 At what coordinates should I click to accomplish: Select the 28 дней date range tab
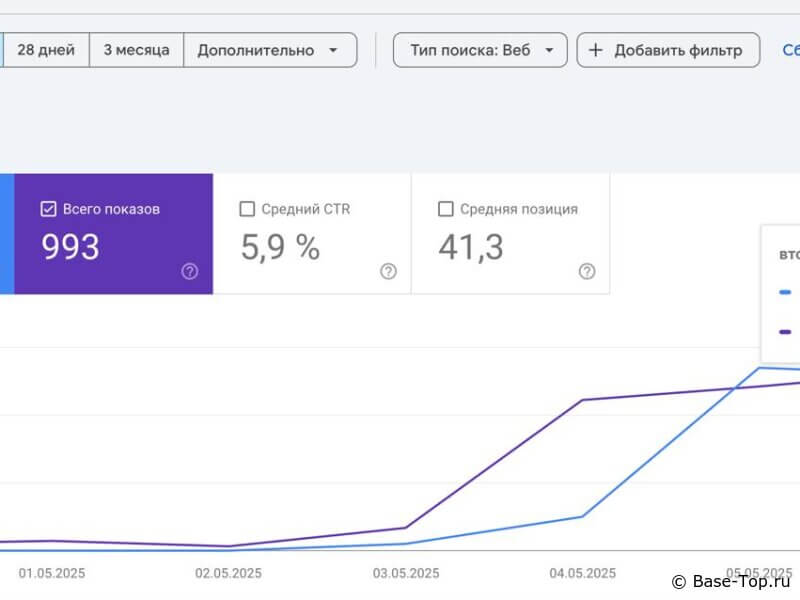(46, 50)
